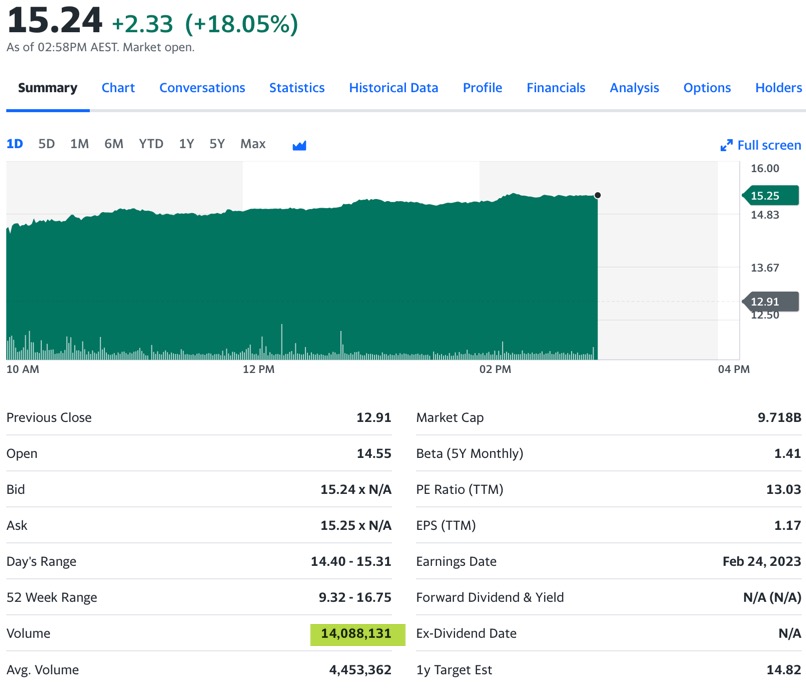Open the Statistics tab
The width and height of the screenshot is (806, 696).
coord(297,88)
